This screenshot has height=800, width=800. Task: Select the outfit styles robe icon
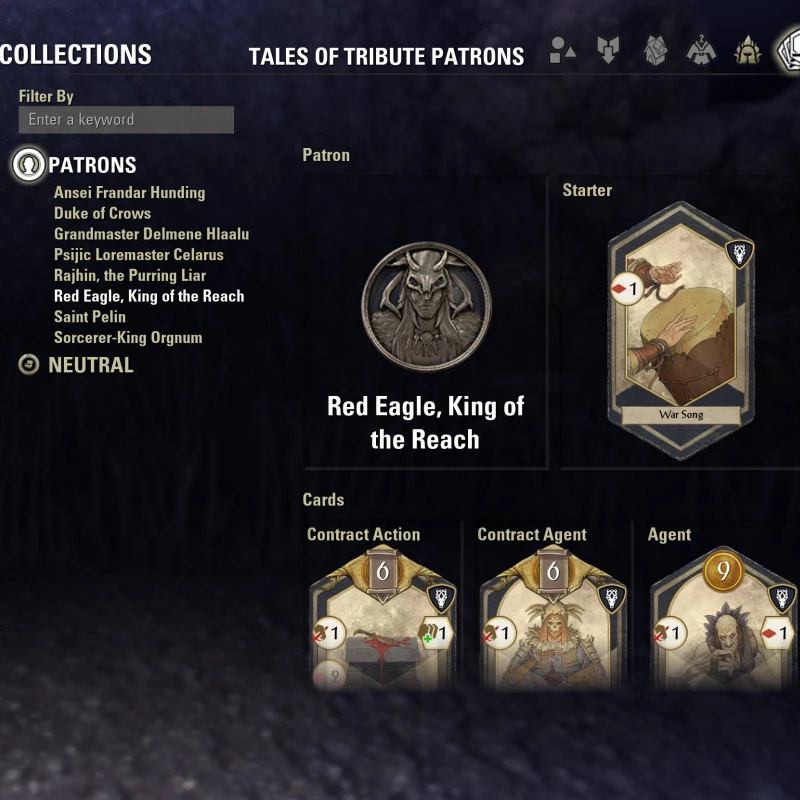pos(701,50)
